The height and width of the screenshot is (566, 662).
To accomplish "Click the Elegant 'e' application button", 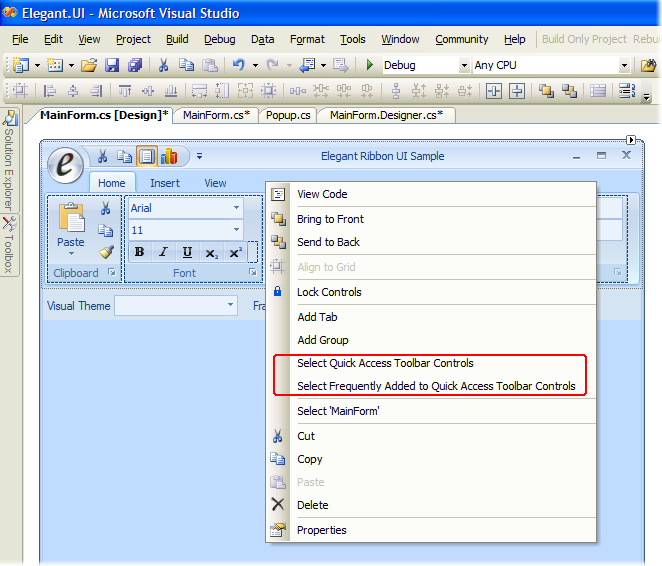I will click(x=65, y=165).
